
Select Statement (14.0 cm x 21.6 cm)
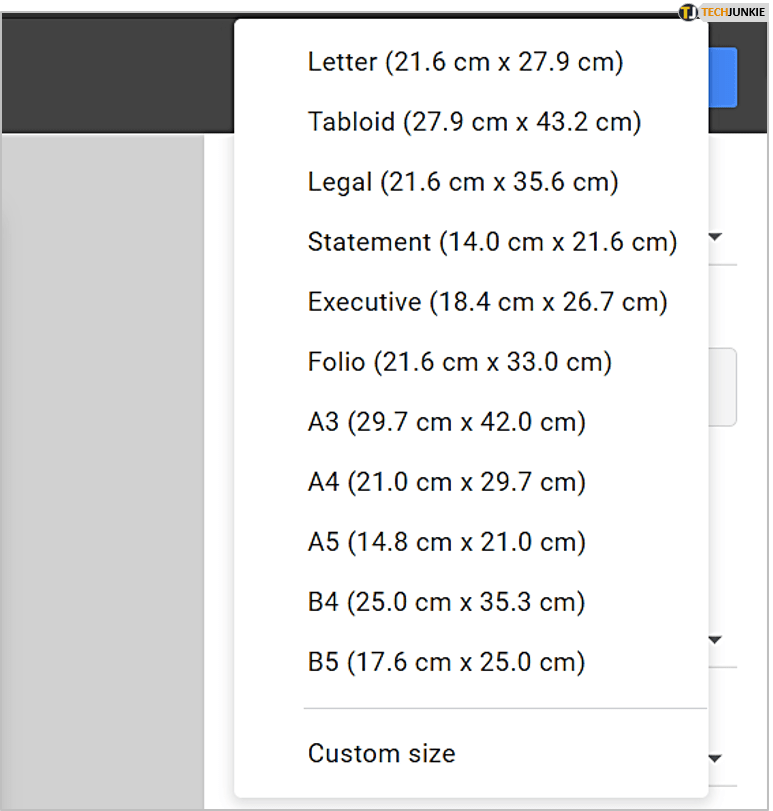coord(492,242)
